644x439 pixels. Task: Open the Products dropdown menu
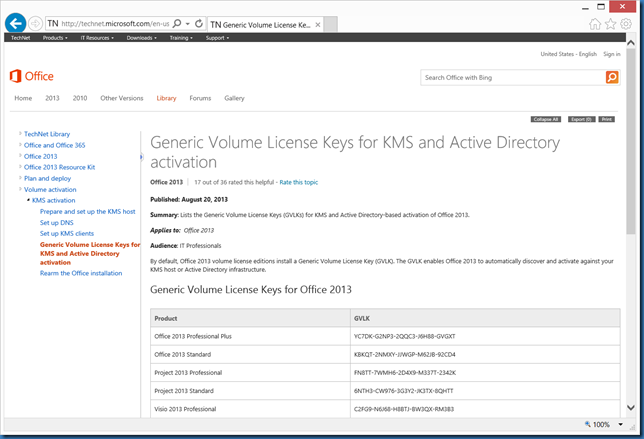coord(55,38)
